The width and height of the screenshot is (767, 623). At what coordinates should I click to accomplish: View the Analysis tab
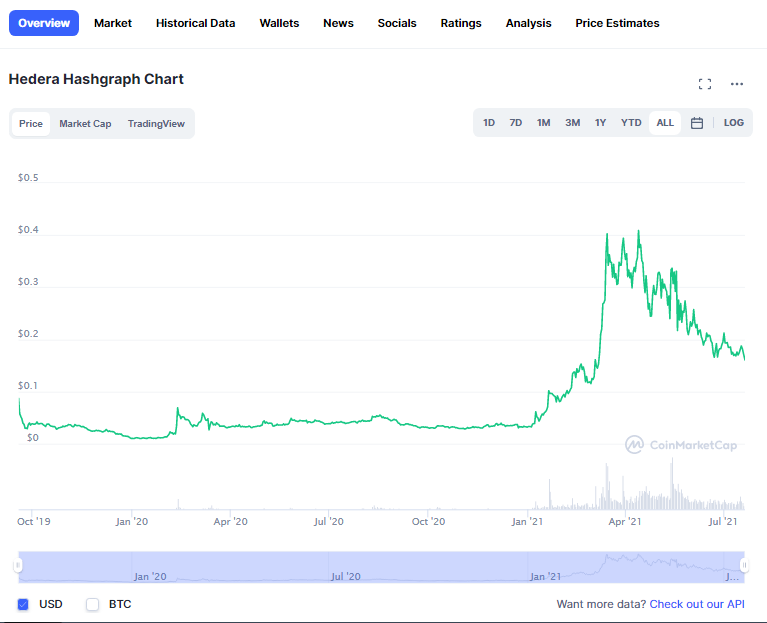pos(528,23)
